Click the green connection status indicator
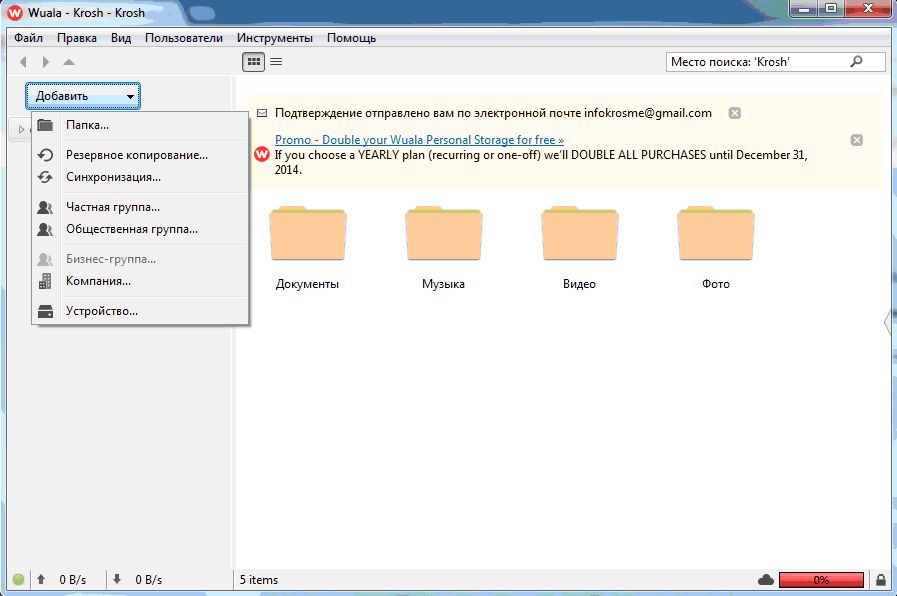The width and height of the screenshot is (897, 596). (x=18, y=579)
